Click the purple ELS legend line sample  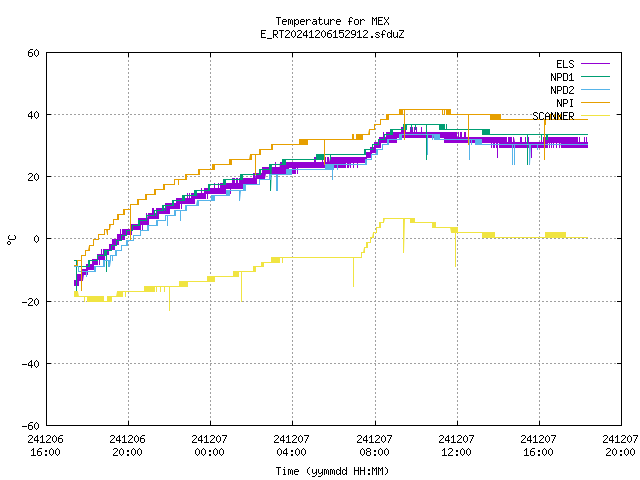tap(595, 64)
